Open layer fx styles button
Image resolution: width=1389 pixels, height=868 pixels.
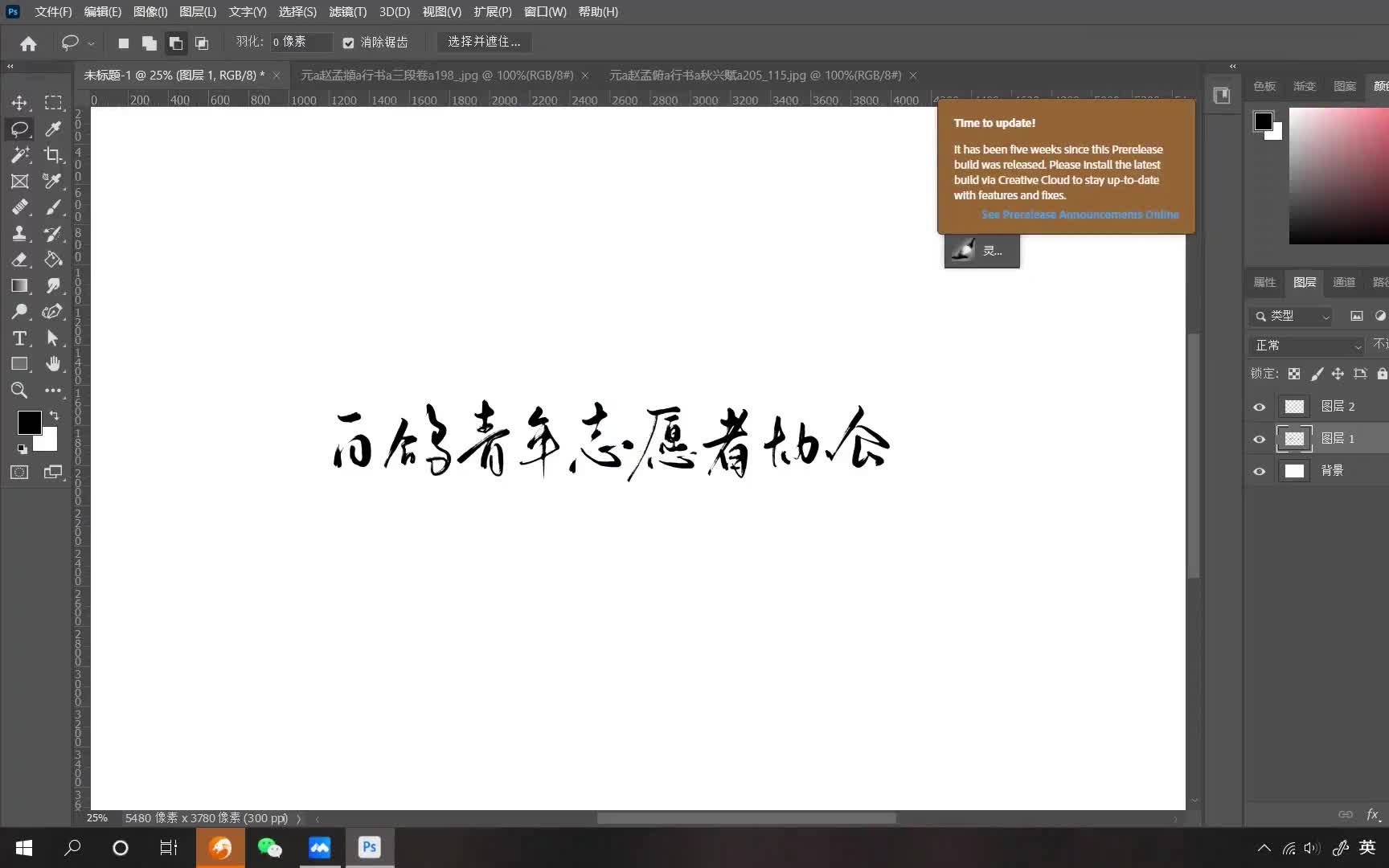pyautogui.click(x=1374, y=815)
